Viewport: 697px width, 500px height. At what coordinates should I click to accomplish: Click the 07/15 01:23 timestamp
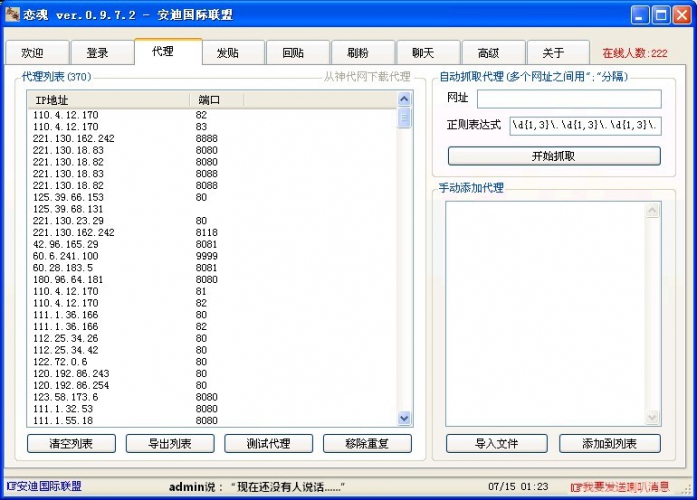click(518, 487)
